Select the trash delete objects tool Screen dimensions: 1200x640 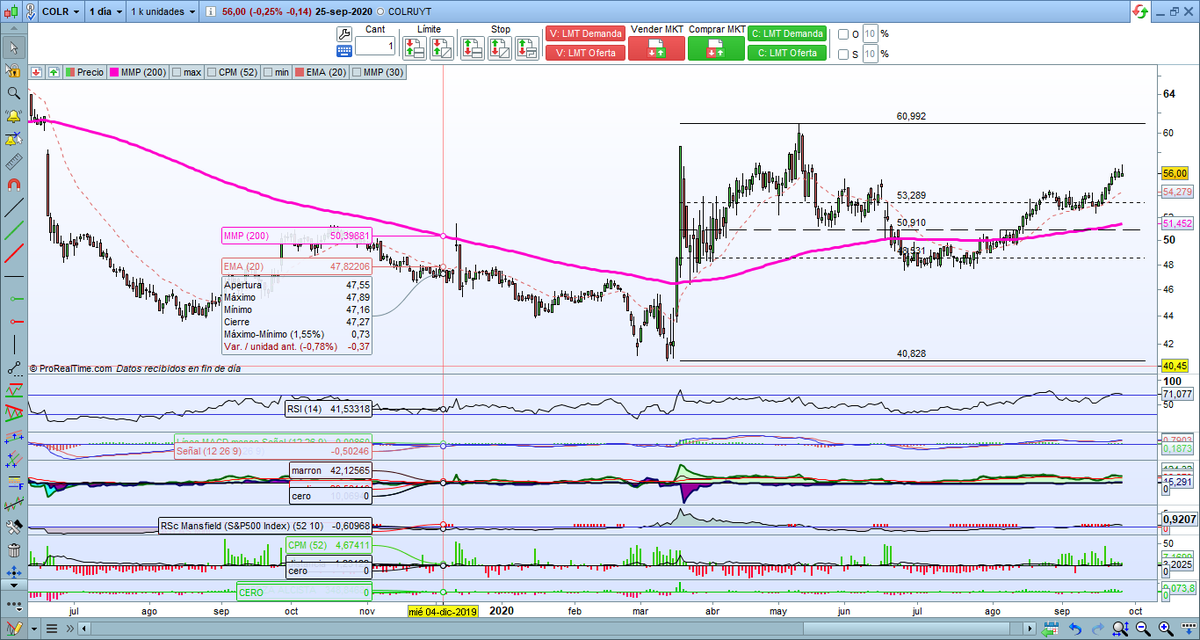pyautogui.click(x=13, y=550)
